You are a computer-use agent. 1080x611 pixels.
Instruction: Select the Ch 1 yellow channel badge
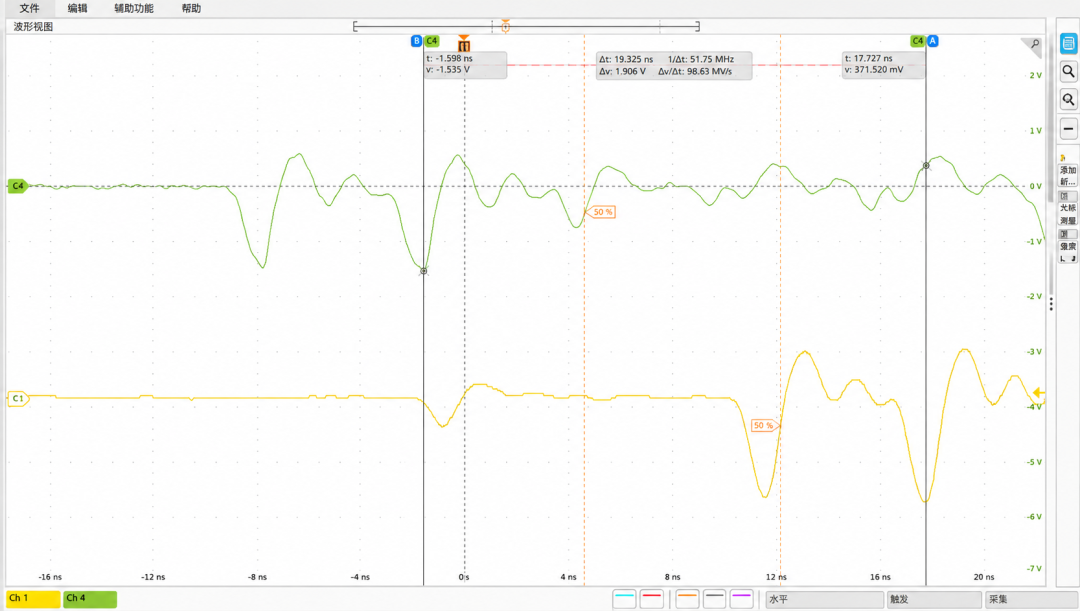[33, 599]
